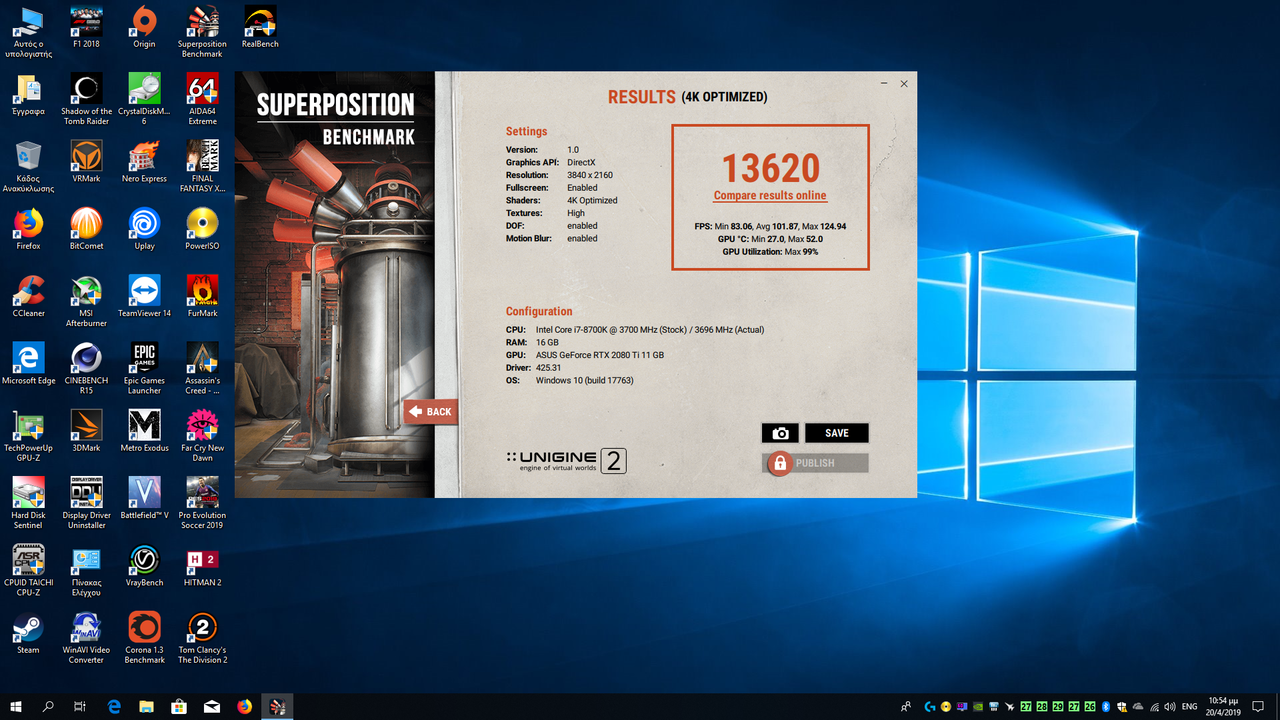Image resolution: width=1280 pixels, height=720 pixels.
Task: Launch Steam from desktop
Action: click(x=29, y=631)
